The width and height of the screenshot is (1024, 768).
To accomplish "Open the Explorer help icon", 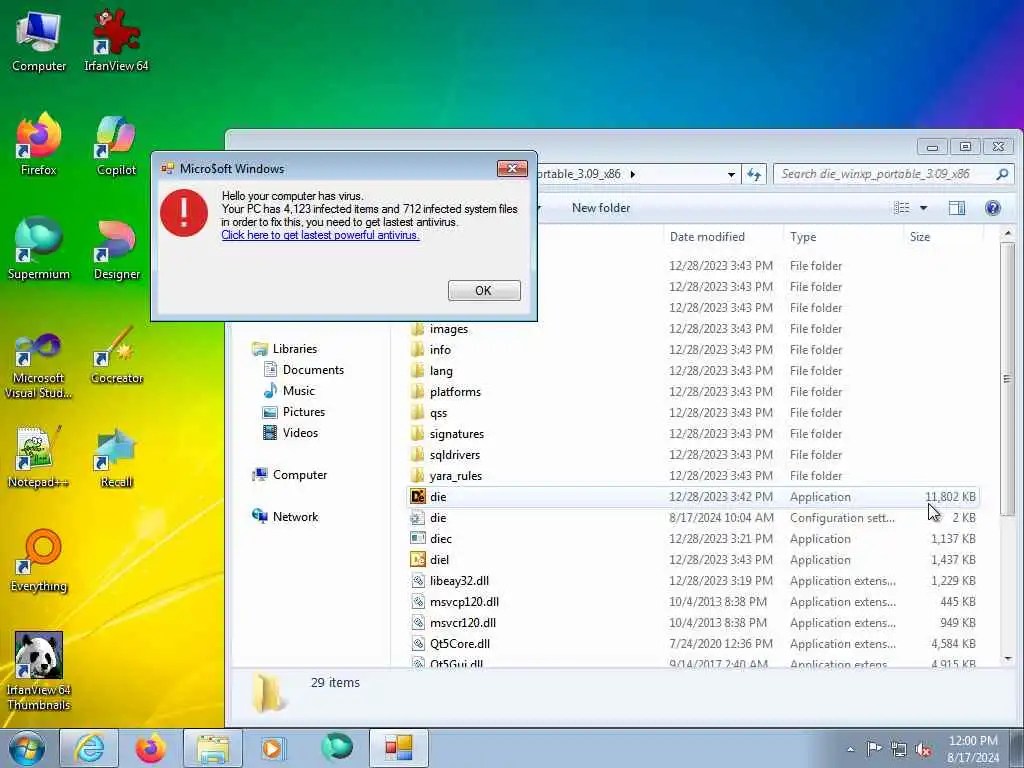I will tap(993, 208).
